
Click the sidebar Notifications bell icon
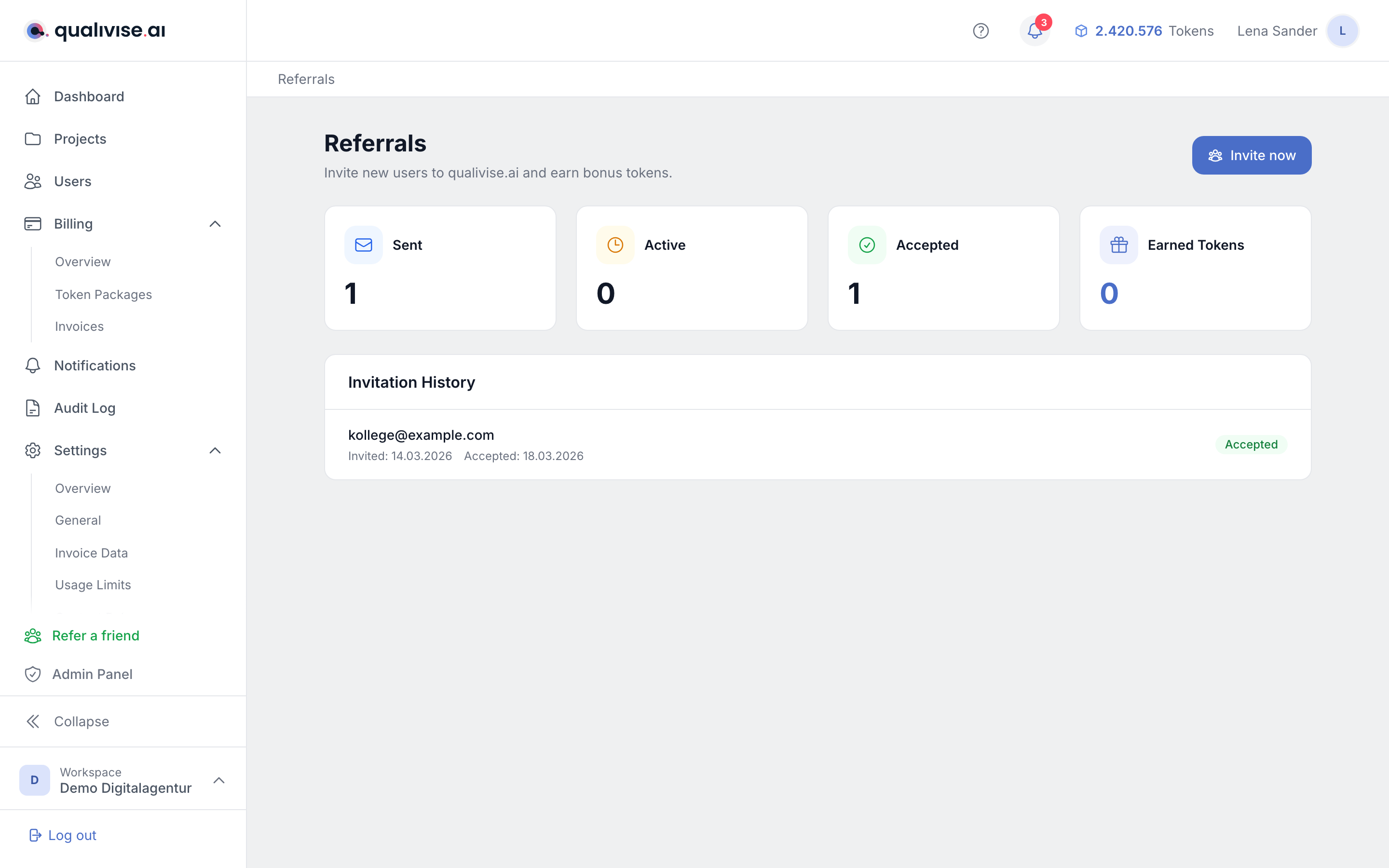pyautogui.click(x=33, y=366)
